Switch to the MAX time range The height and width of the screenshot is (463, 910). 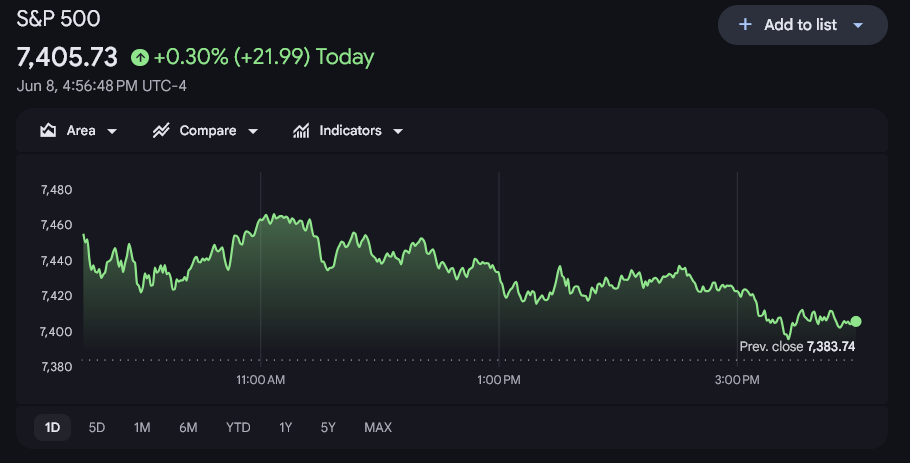(378, 428)
